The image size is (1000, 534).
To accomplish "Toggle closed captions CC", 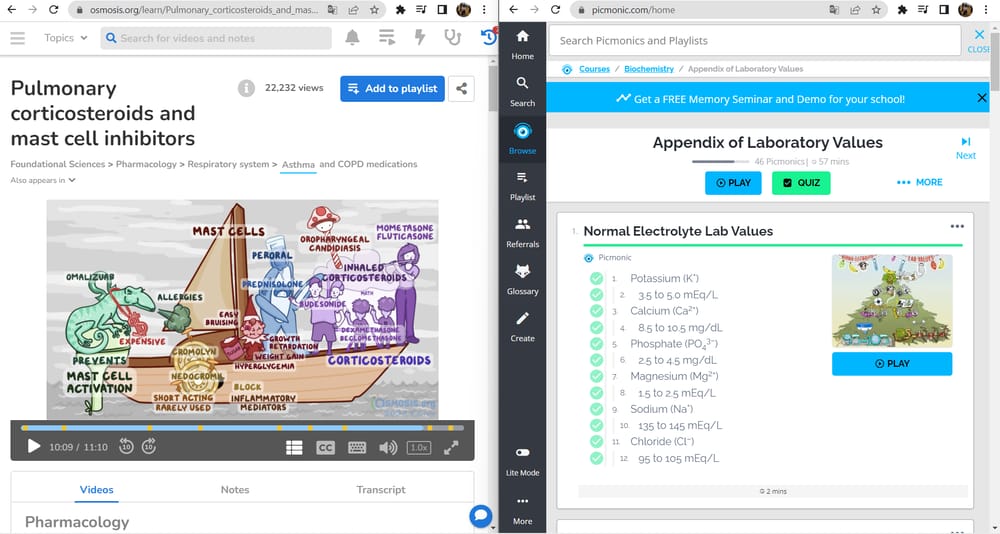I will click(325, 447).
